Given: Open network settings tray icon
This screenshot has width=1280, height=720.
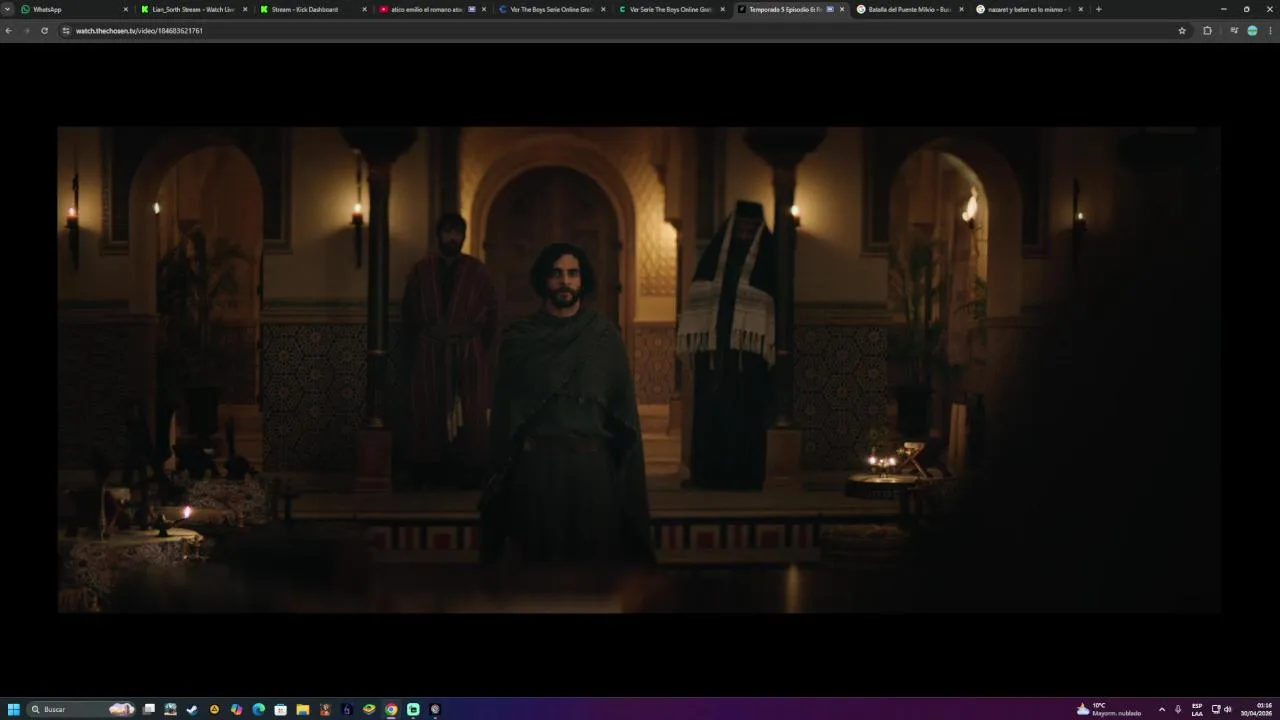Looking at the screenshot, I should (1216, 709).
